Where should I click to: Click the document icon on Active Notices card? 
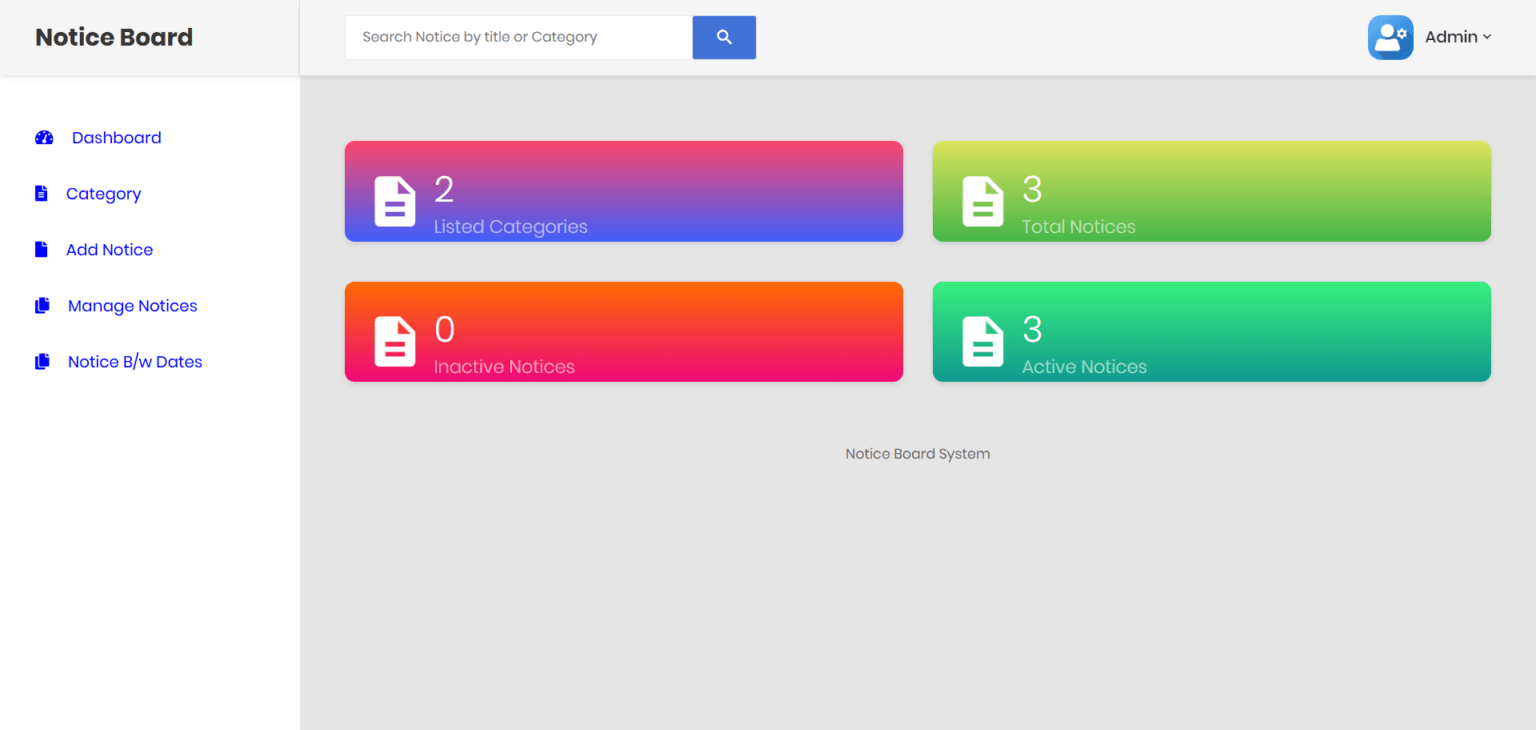click(x=983, y=341)
